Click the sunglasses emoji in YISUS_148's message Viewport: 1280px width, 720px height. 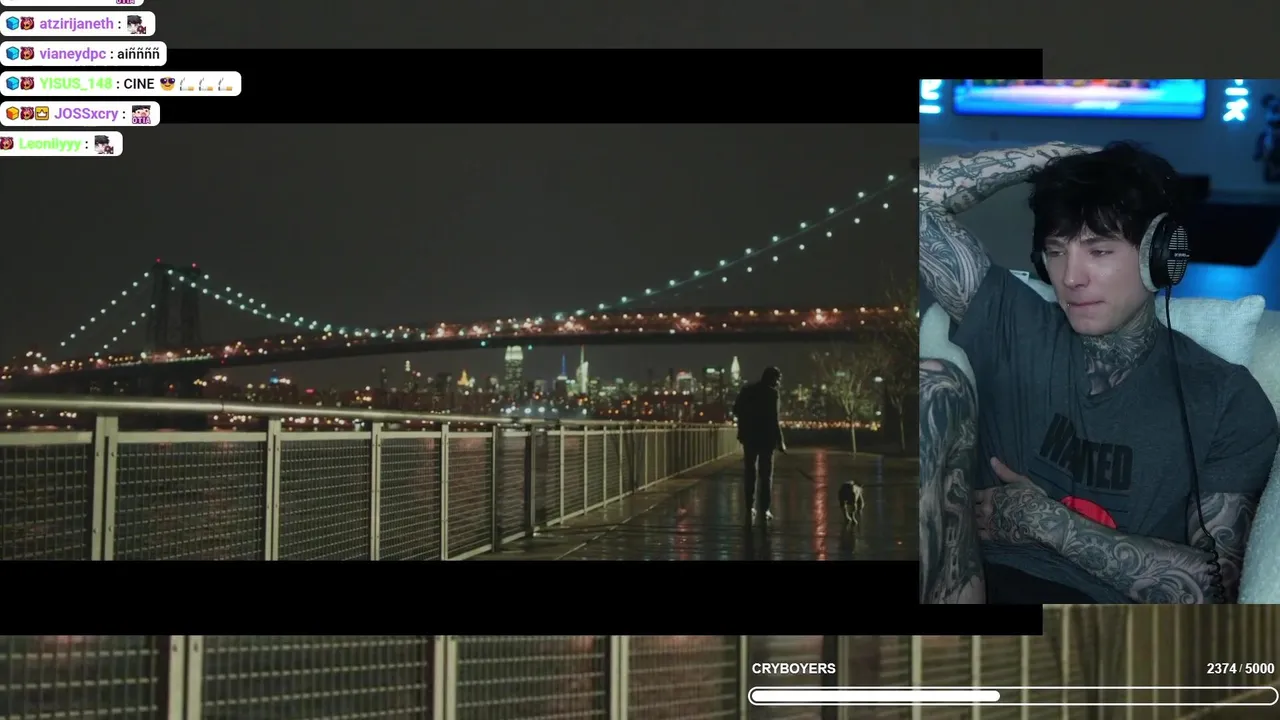click(167, 84)
